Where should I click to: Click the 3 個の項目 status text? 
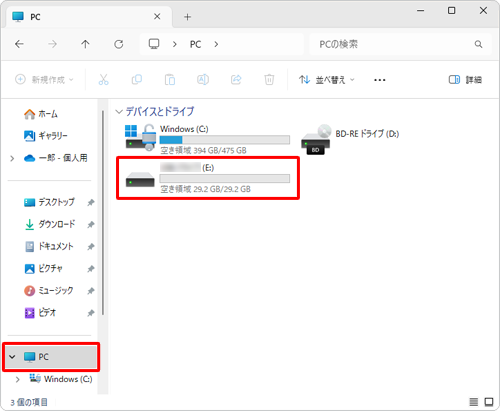point(29,402)
